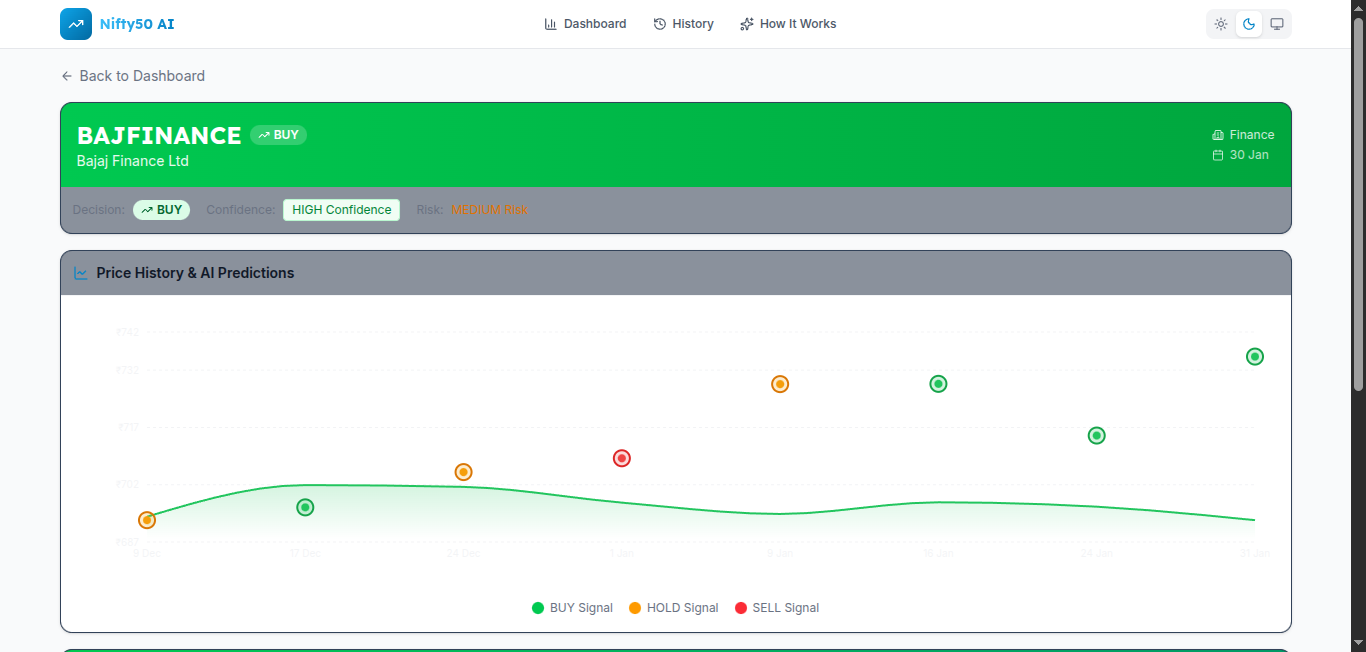Image resolution: width=1366 pixels, height=652 pixels.
Task: Click Back to Dashboard link
Action: (133, 76)
